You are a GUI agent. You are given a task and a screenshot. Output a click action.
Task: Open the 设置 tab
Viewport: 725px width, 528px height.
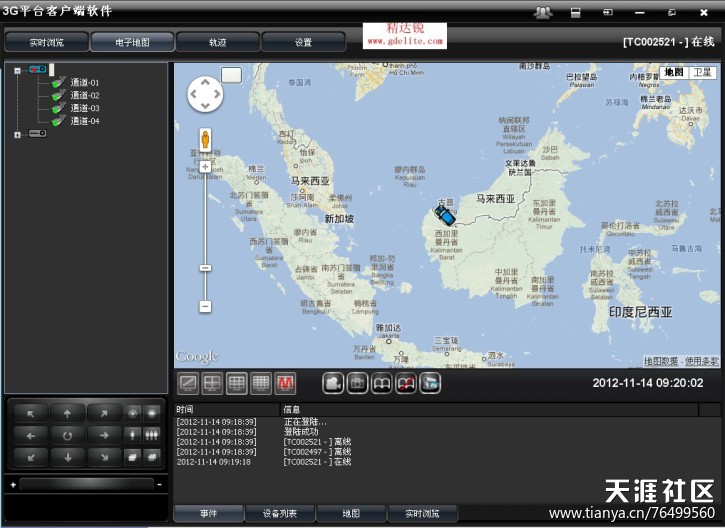(303, 43)
